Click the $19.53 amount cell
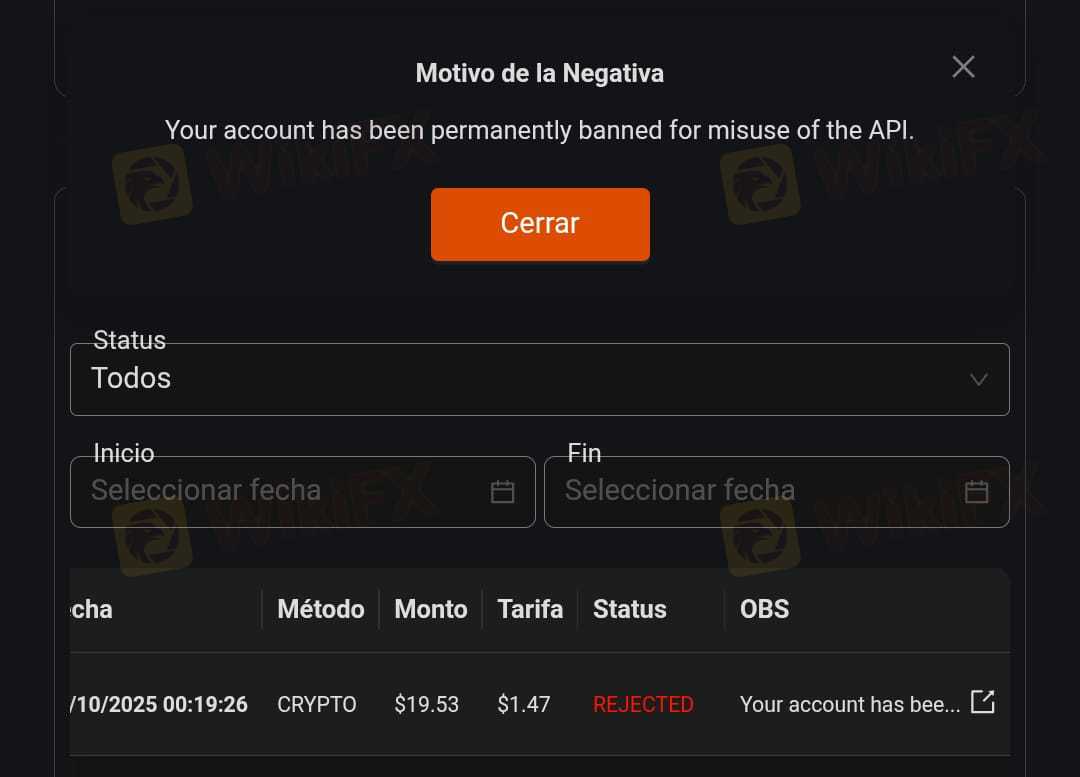The image size is (1080, 777). tap(426, 704)
